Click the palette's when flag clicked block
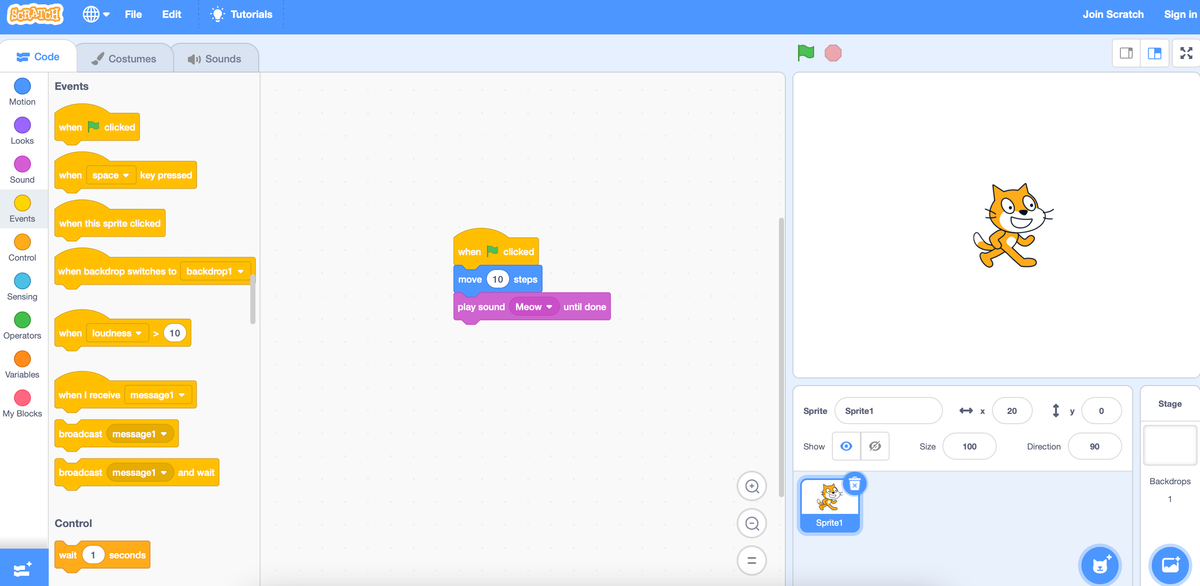The width and height of the screenshot is (1200, 586). (x=96, y=124)
